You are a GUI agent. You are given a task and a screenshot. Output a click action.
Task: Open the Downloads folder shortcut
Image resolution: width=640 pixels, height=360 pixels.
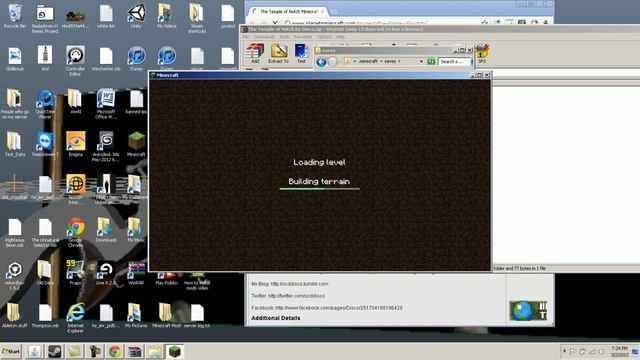(106, 230)
